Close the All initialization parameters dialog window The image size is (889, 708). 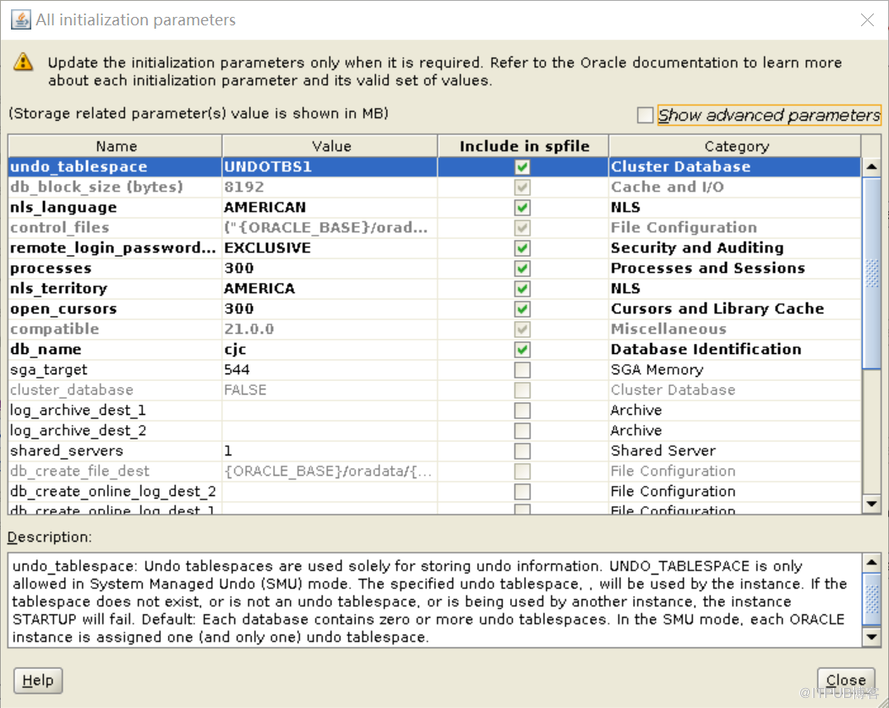point(866,20)
